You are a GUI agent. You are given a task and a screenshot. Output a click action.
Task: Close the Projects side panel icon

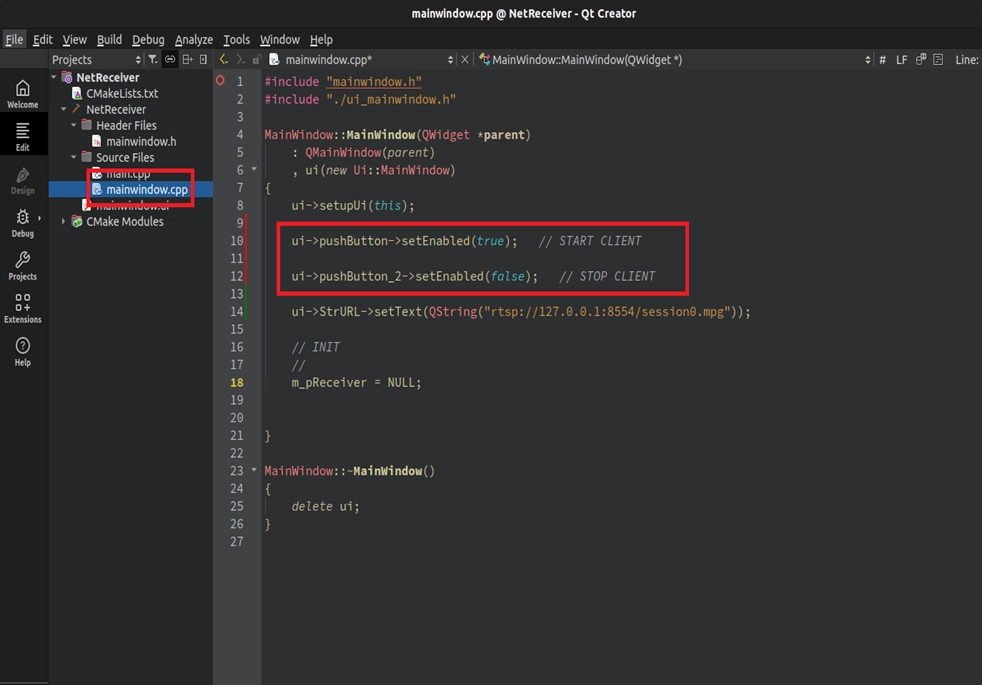(204, 59)
